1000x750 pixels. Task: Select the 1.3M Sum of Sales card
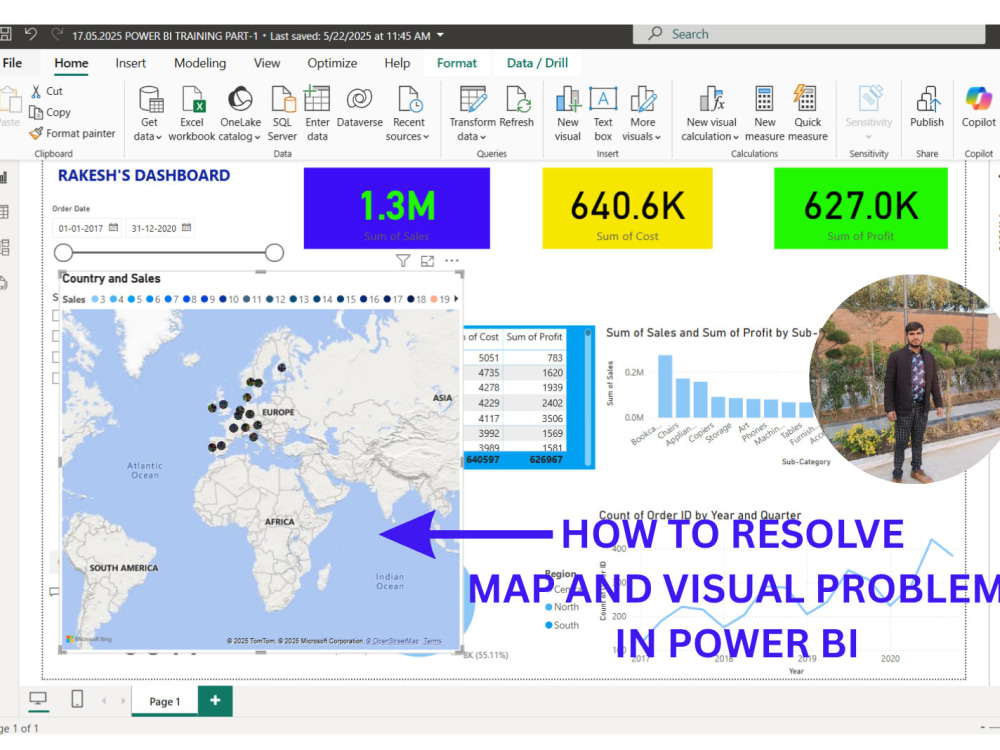[x=397, y=209]
